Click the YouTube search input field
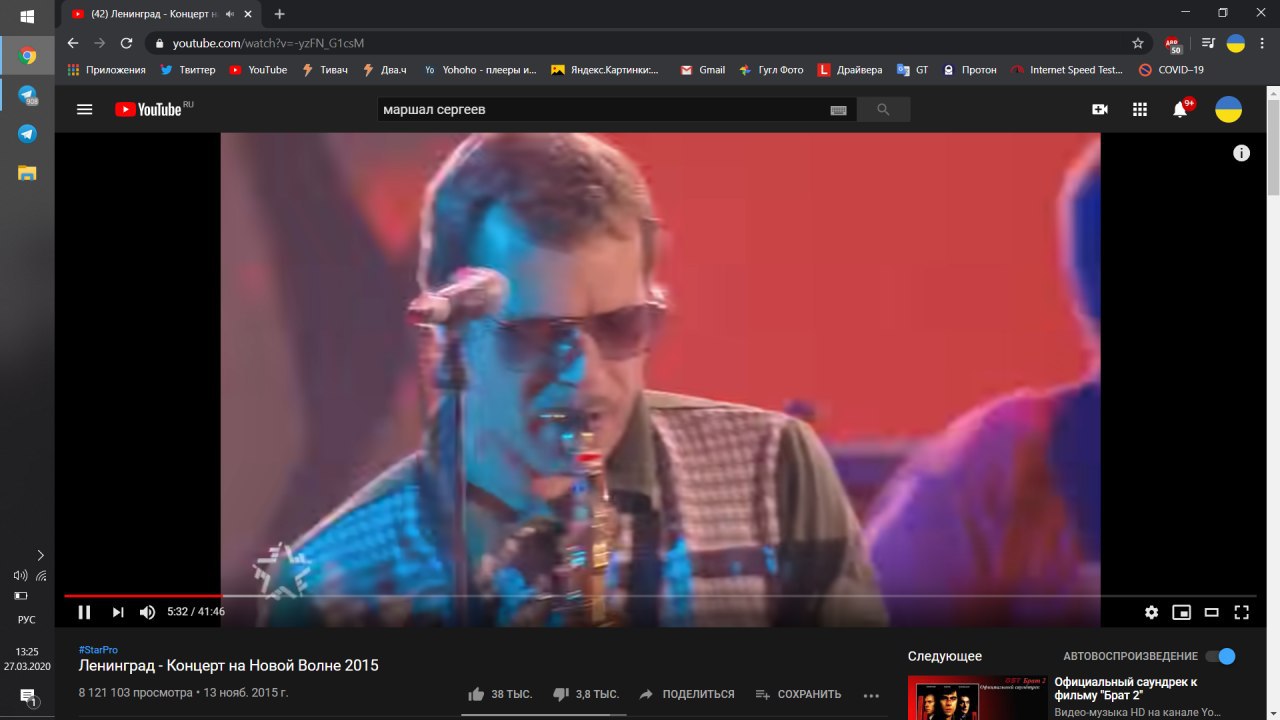Screen dimensions: 1280x720 click(x=603, y=110)
